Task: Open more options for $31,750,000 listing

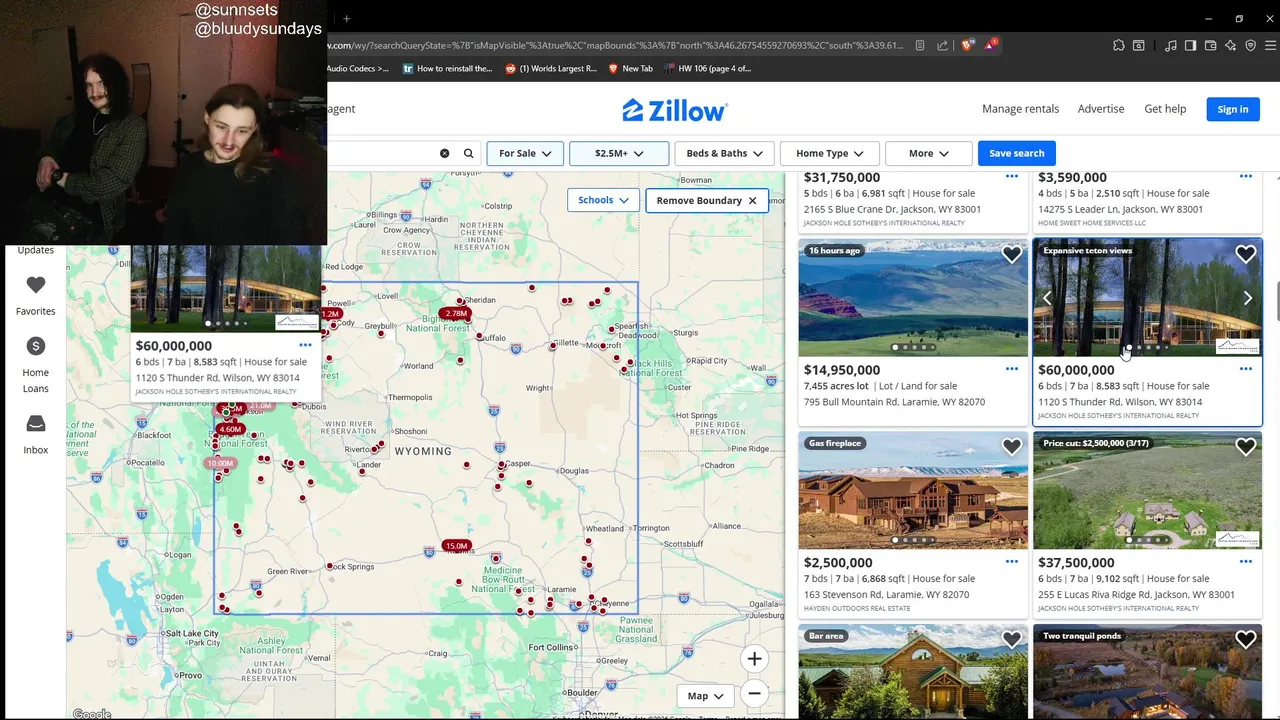Action: (1012, 177)
